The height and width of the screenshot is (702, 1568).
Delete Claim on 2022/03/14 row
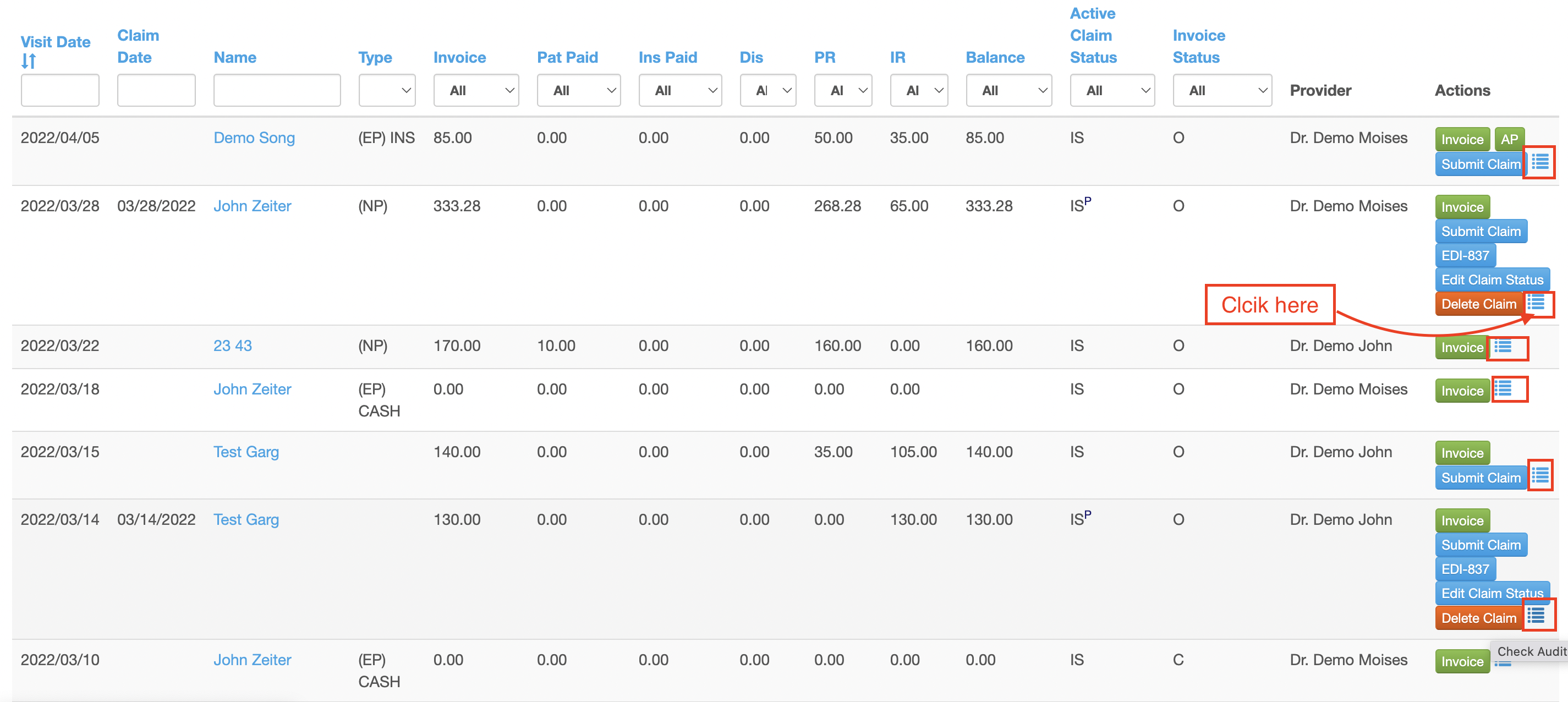tap(1478, 618)
